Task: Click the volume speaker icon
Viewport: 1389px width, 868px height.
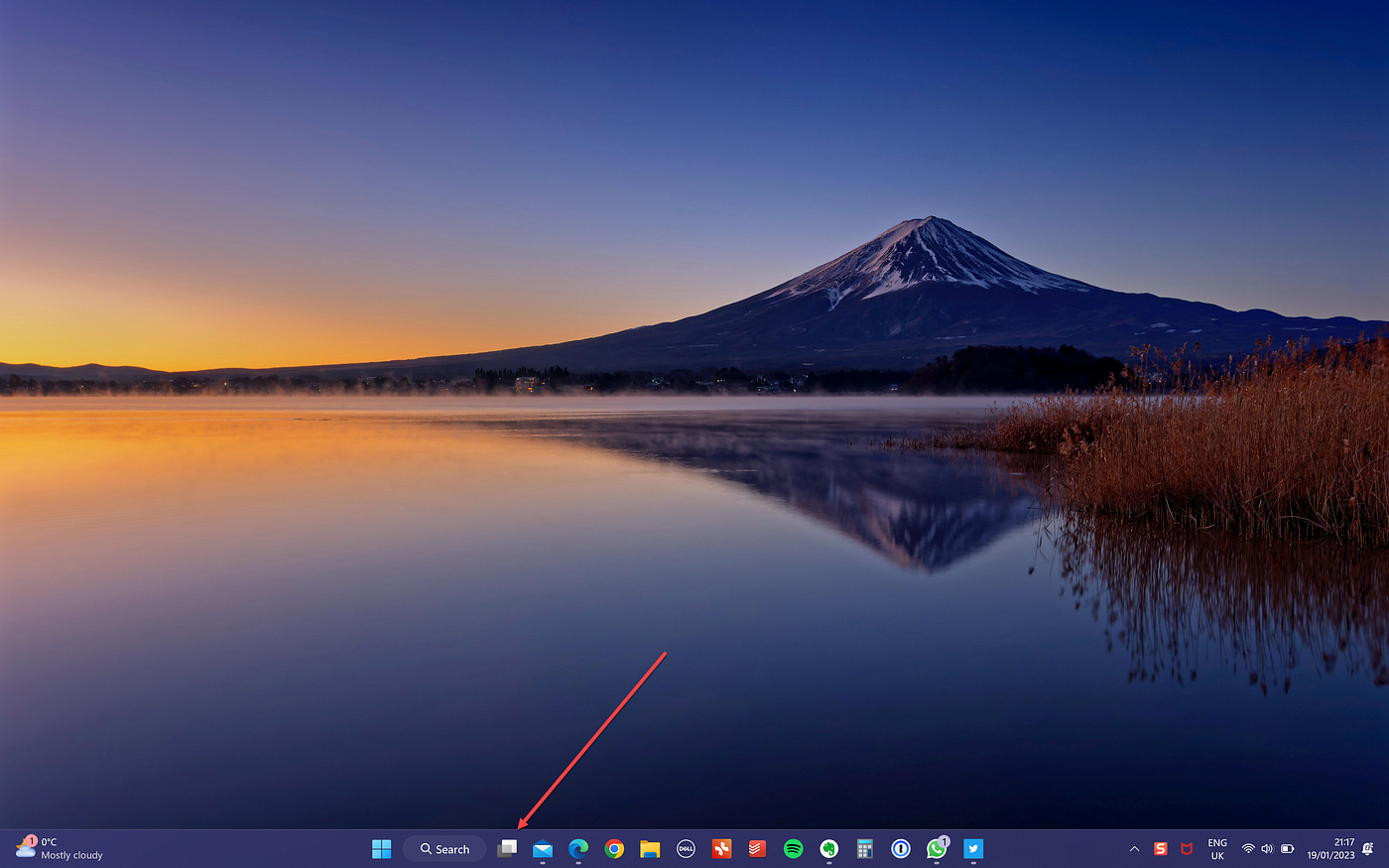Action: pos(1267,849)
